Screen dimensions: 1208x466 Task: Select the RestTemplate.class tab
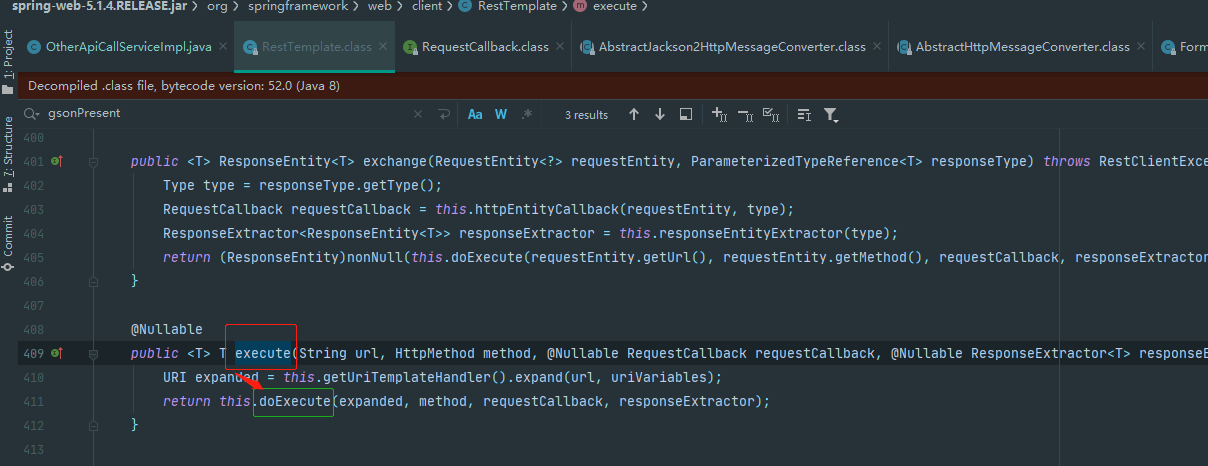(316, 47)
